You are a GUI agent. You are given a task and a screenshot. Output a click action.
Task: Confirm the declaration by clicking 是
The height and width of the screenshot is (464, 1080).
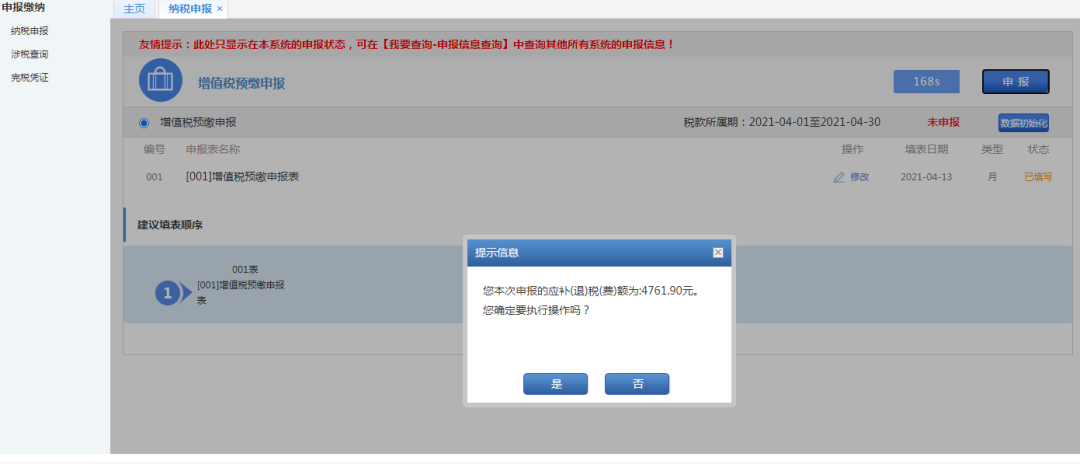(555, 384)
